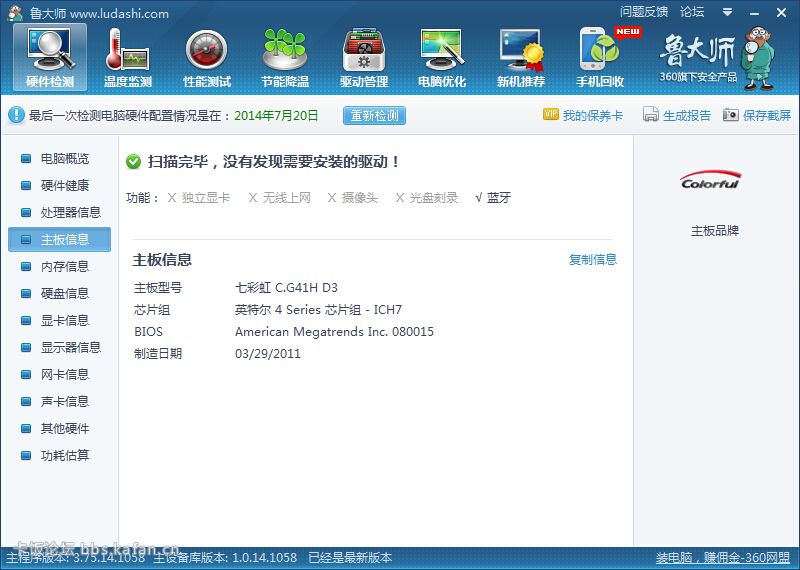
Task: Click the motherboard model 七彩虹 C.G41H D3
Action: [286, 288]
